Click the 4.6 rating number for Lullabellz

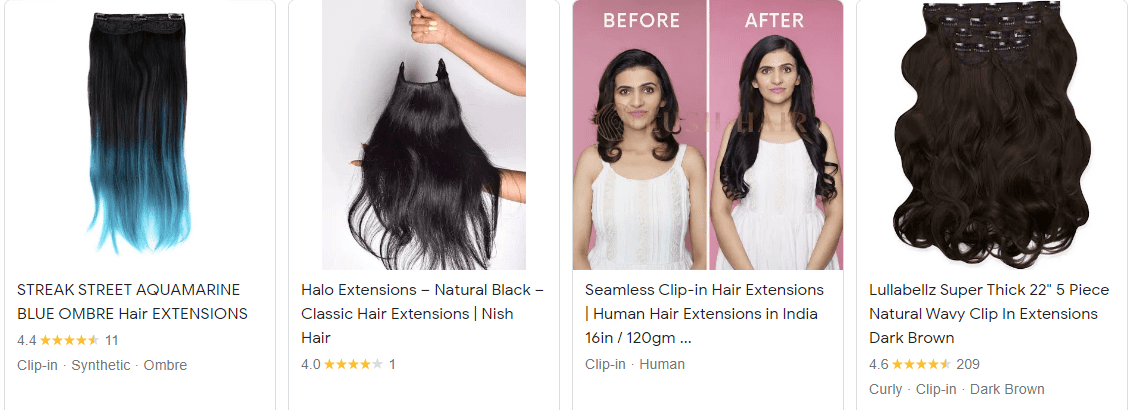[x=879, y=364]
